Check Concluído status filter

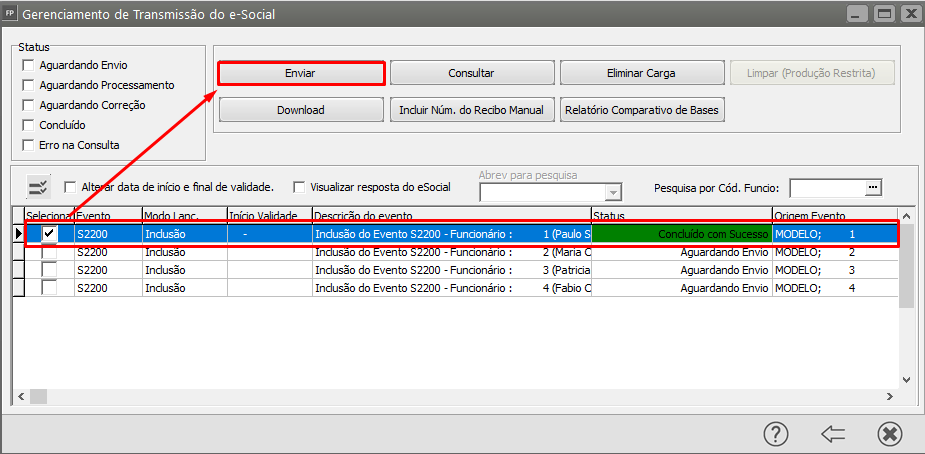28,126
